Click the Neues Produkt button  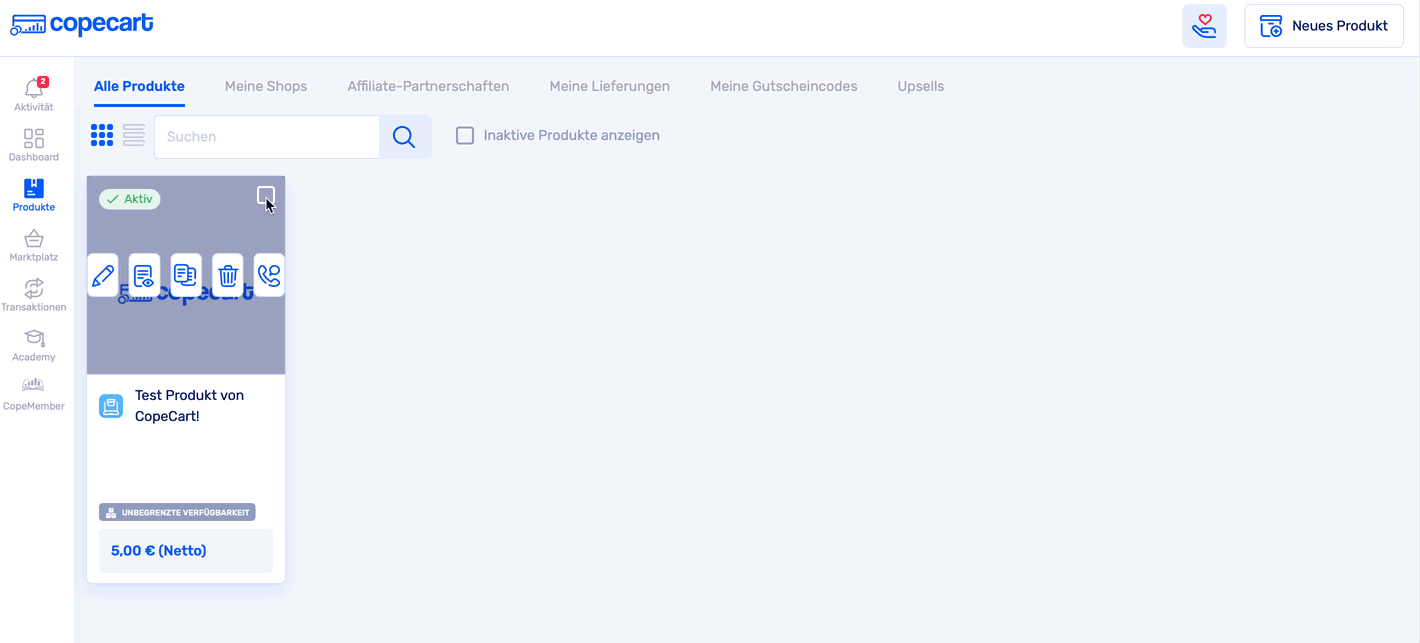pos(1324,26)
